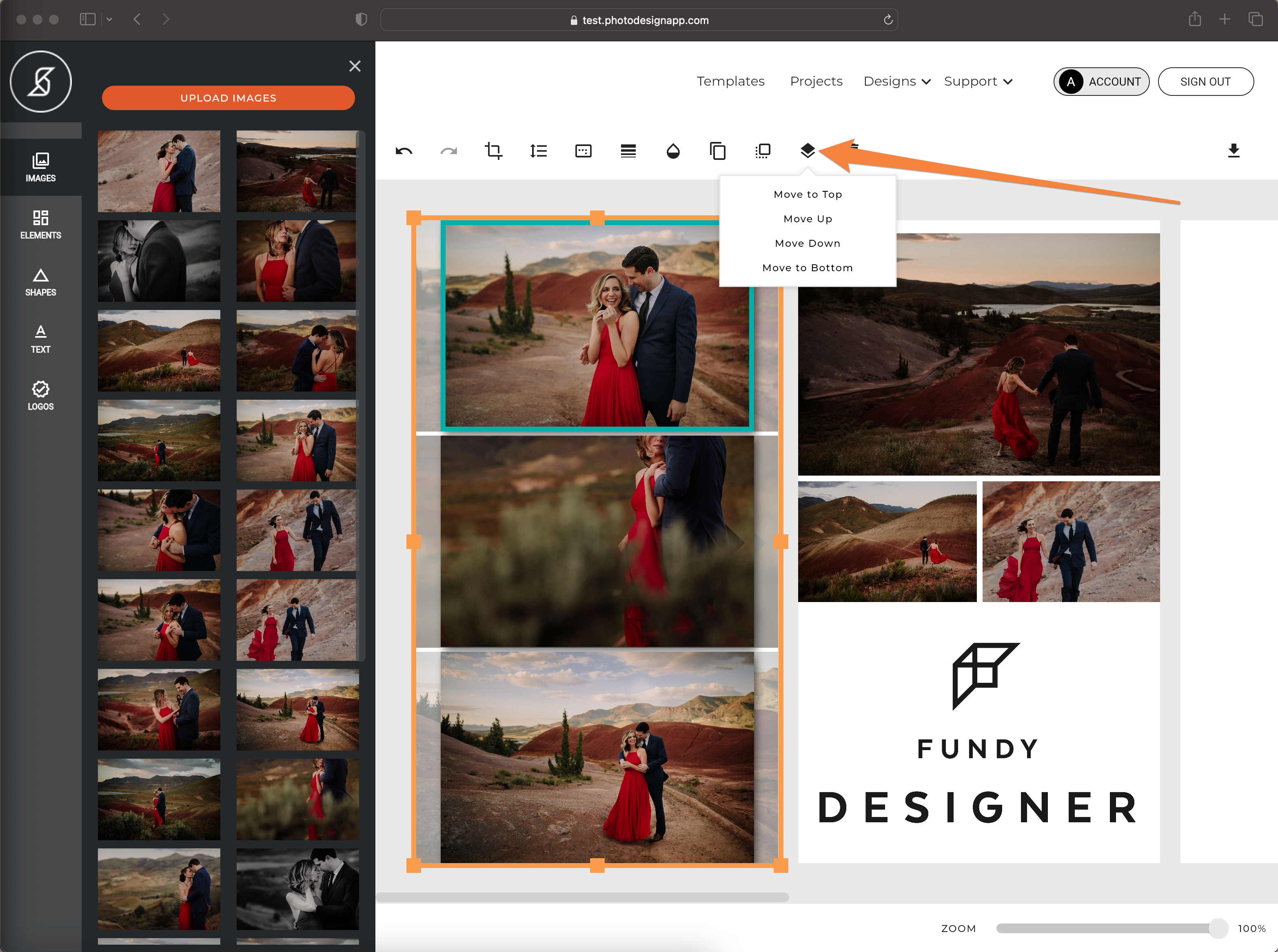Open the Projects page link
The height and width of the screenshot is (952, 1278).
816,81
